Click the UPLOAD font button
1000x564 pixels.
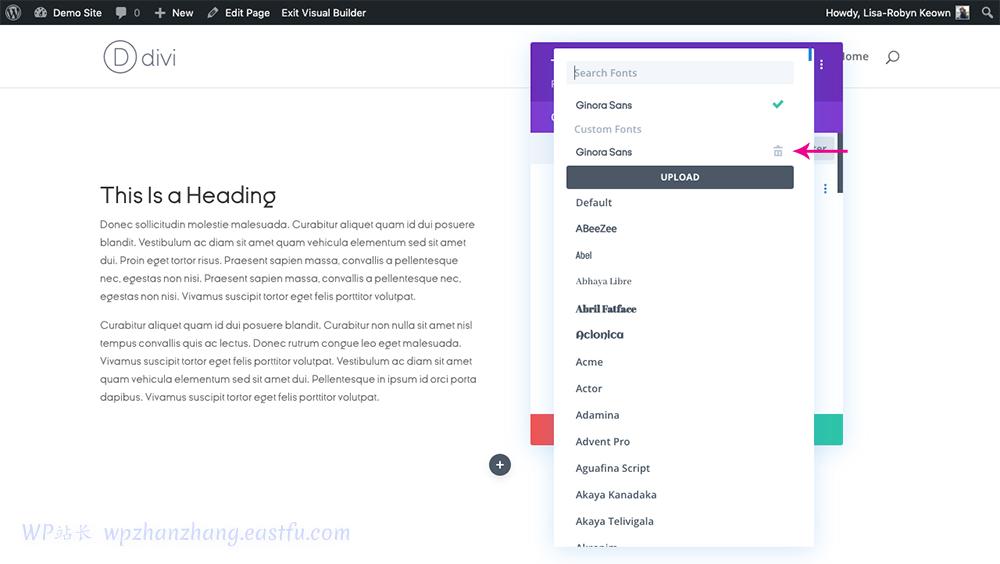[x=680, y=177]
